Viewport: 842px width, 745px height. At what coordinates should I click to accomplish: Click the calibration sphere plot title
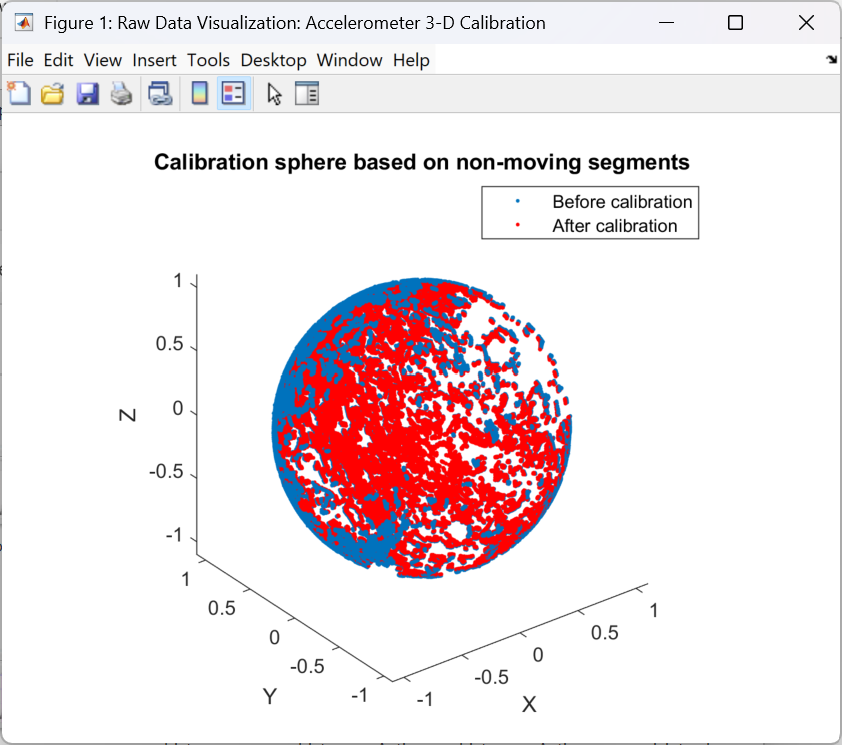[x=423, y=162]
